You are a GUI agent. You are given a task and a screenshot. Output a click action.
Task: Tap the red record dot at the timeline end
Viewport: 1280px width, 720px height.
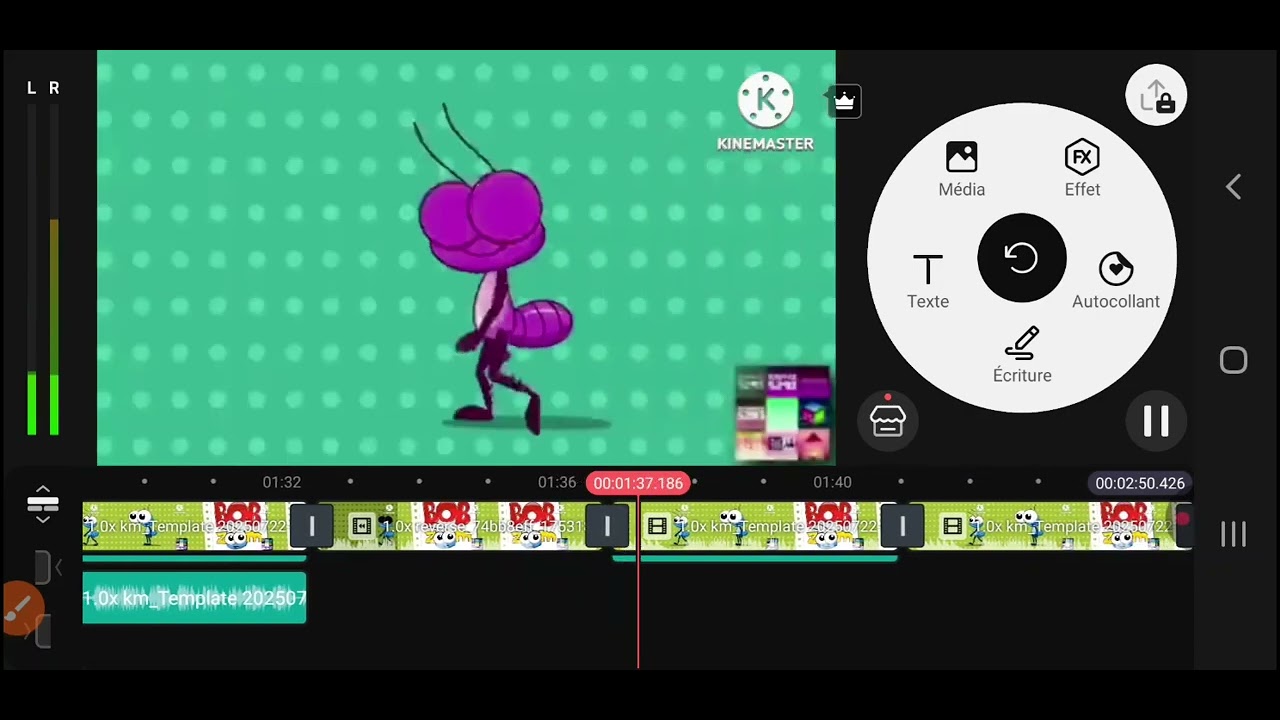pos(1183,519)
